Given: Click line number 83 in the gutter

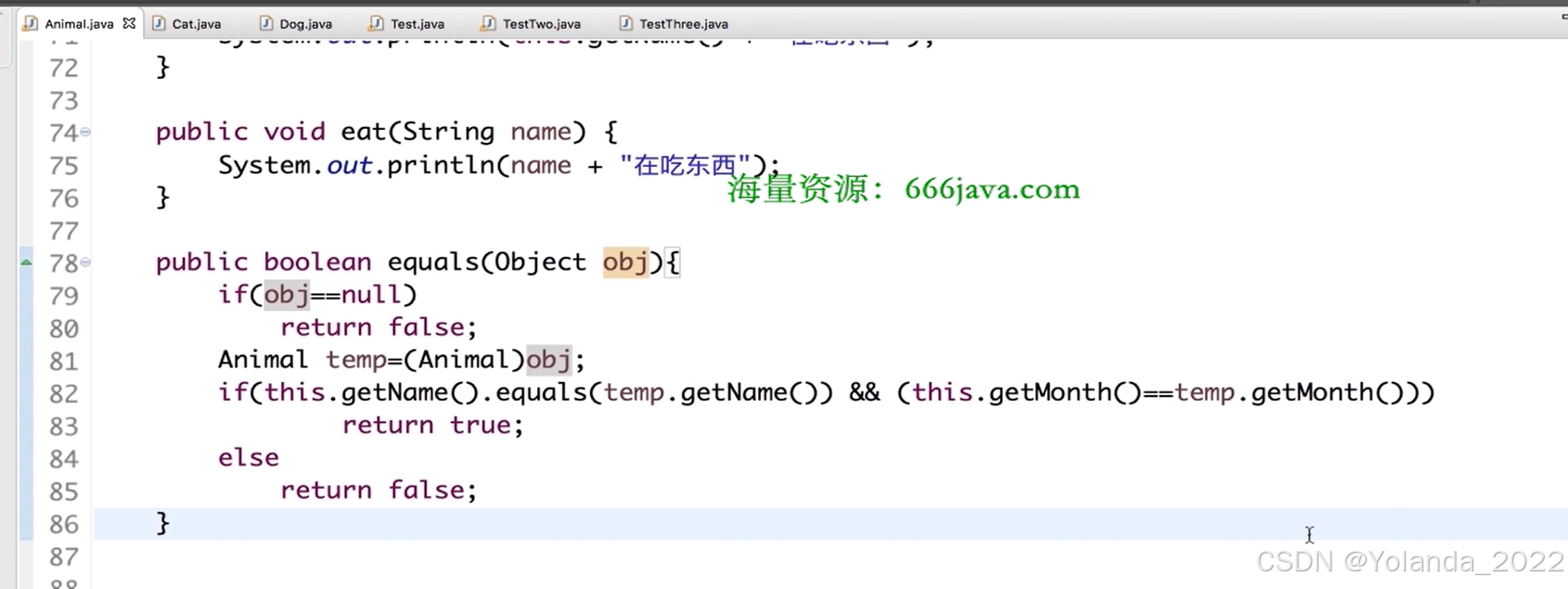Looking at the screenshot, I should point(63,427).
